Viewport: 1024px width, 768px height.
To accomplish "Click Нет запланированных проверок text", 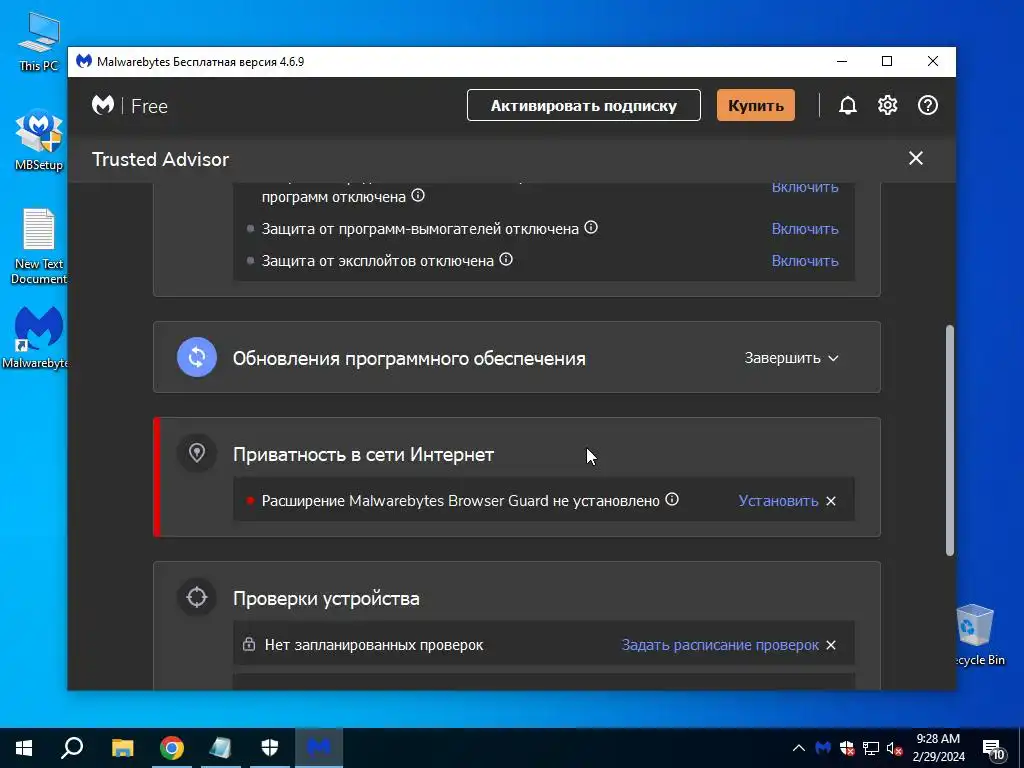I will tap(374, 645).
